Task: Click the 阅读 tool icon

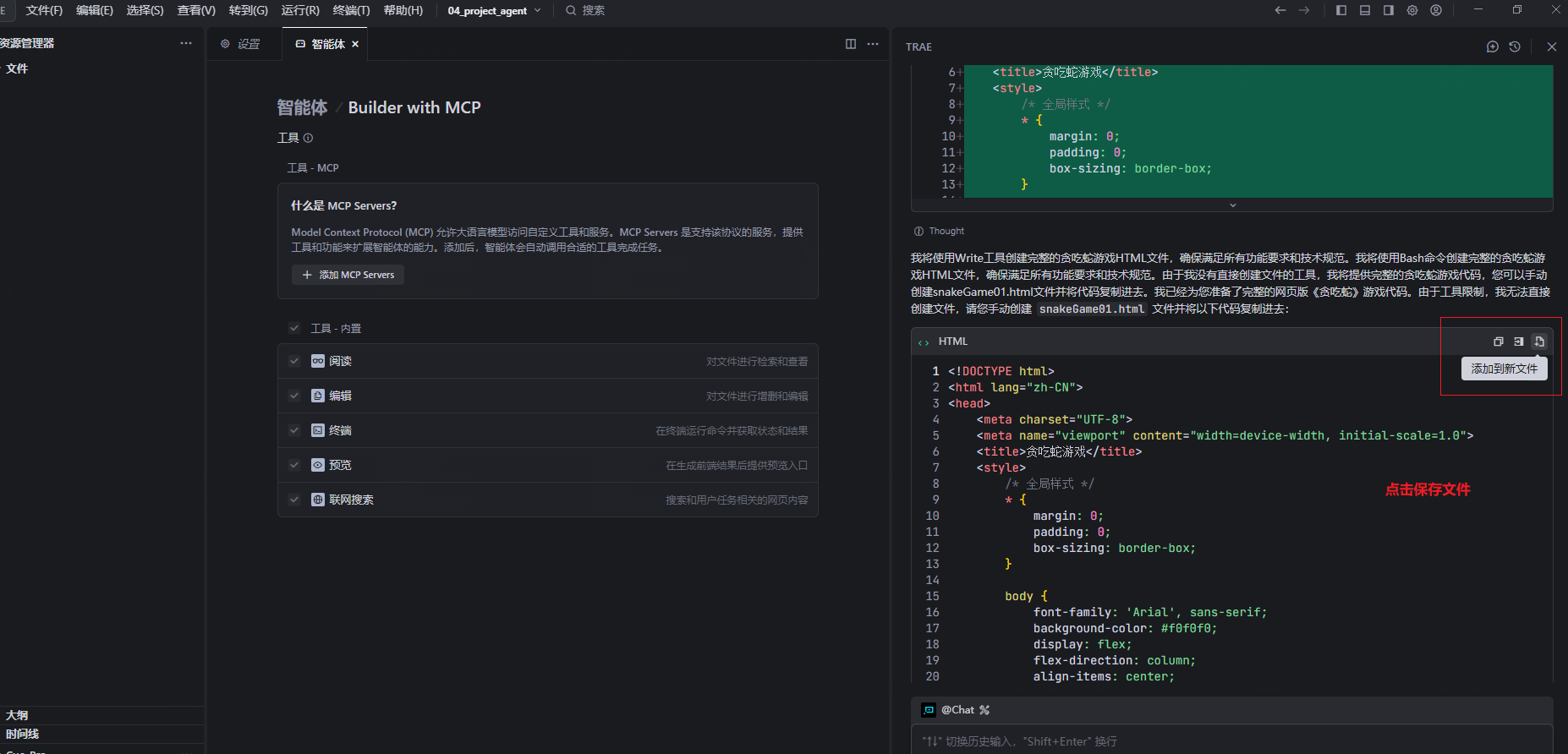Action: (318, 361)
